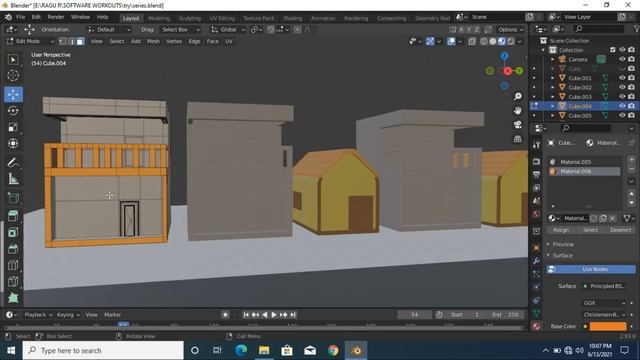The height and width of the screenshot is (360, 640).
Task: Switch to vertex select mode
Action: pos(62,41)
